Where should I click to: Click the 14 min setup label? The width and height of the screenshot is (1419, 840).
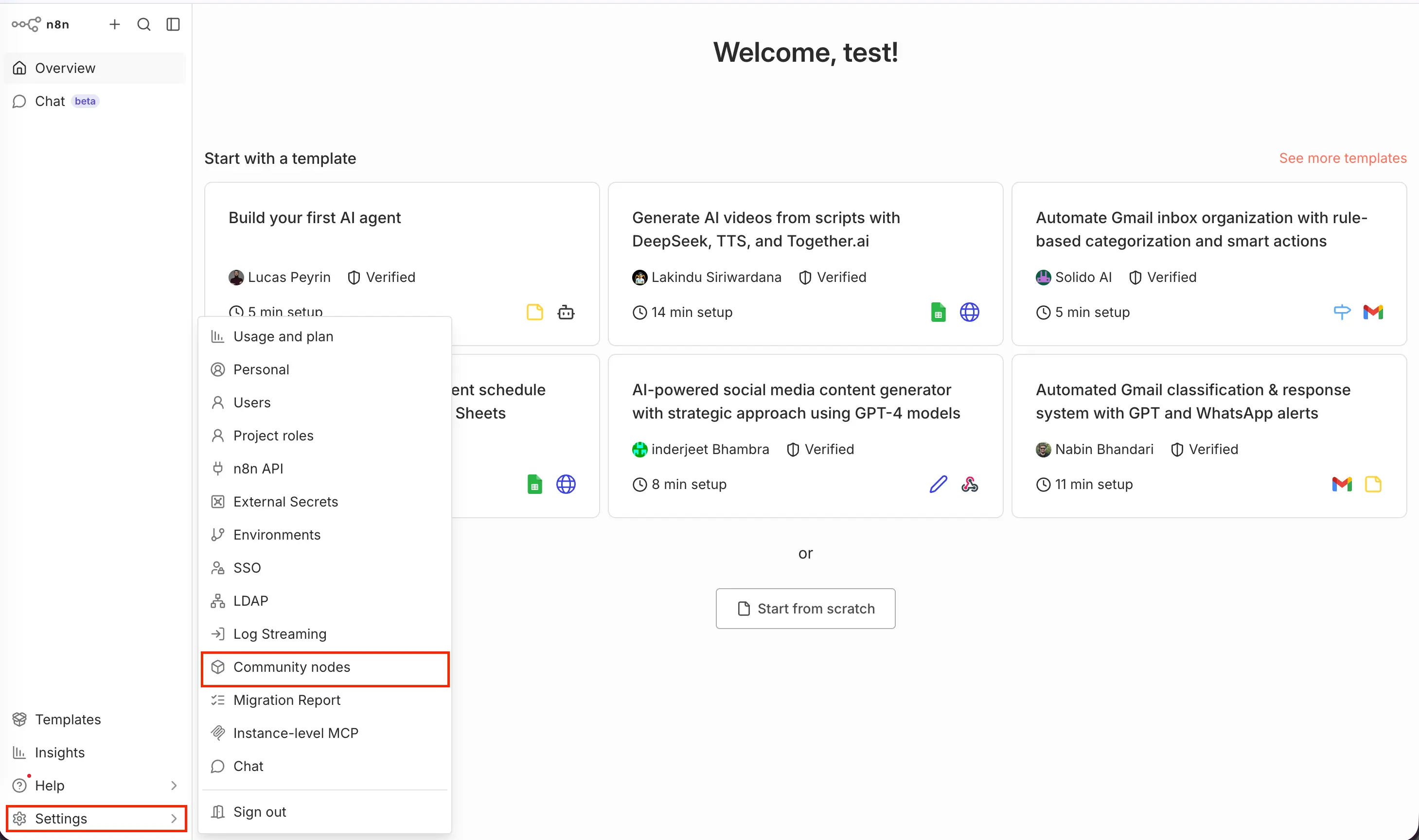pos(692,313)
